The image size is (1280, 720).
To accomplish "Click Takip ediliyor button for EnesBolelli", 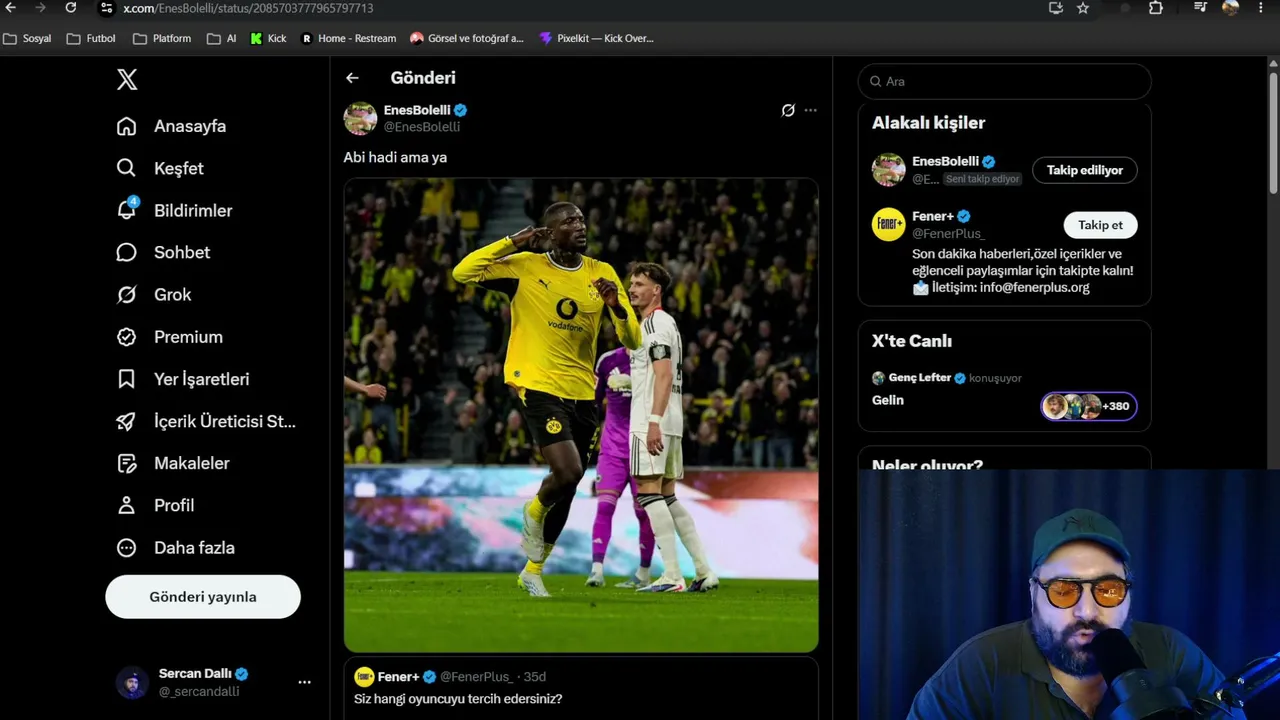I will pos(1084,170).
